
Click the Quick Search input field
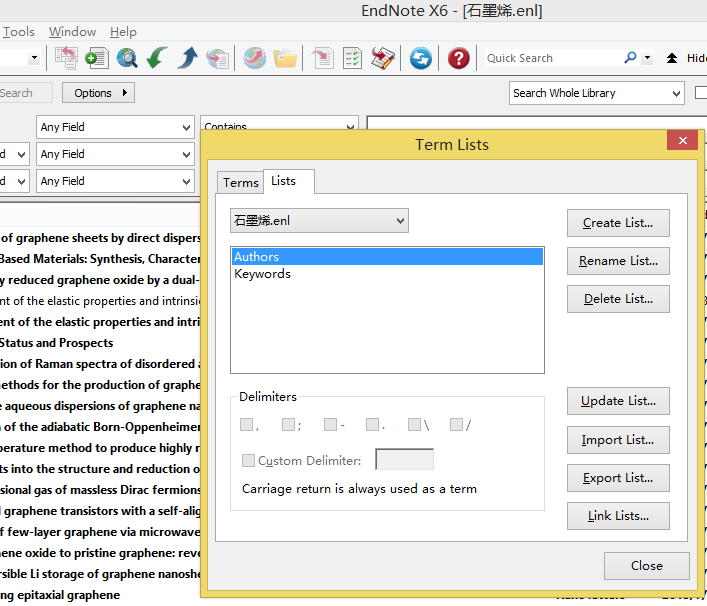[x=552, y=58]
